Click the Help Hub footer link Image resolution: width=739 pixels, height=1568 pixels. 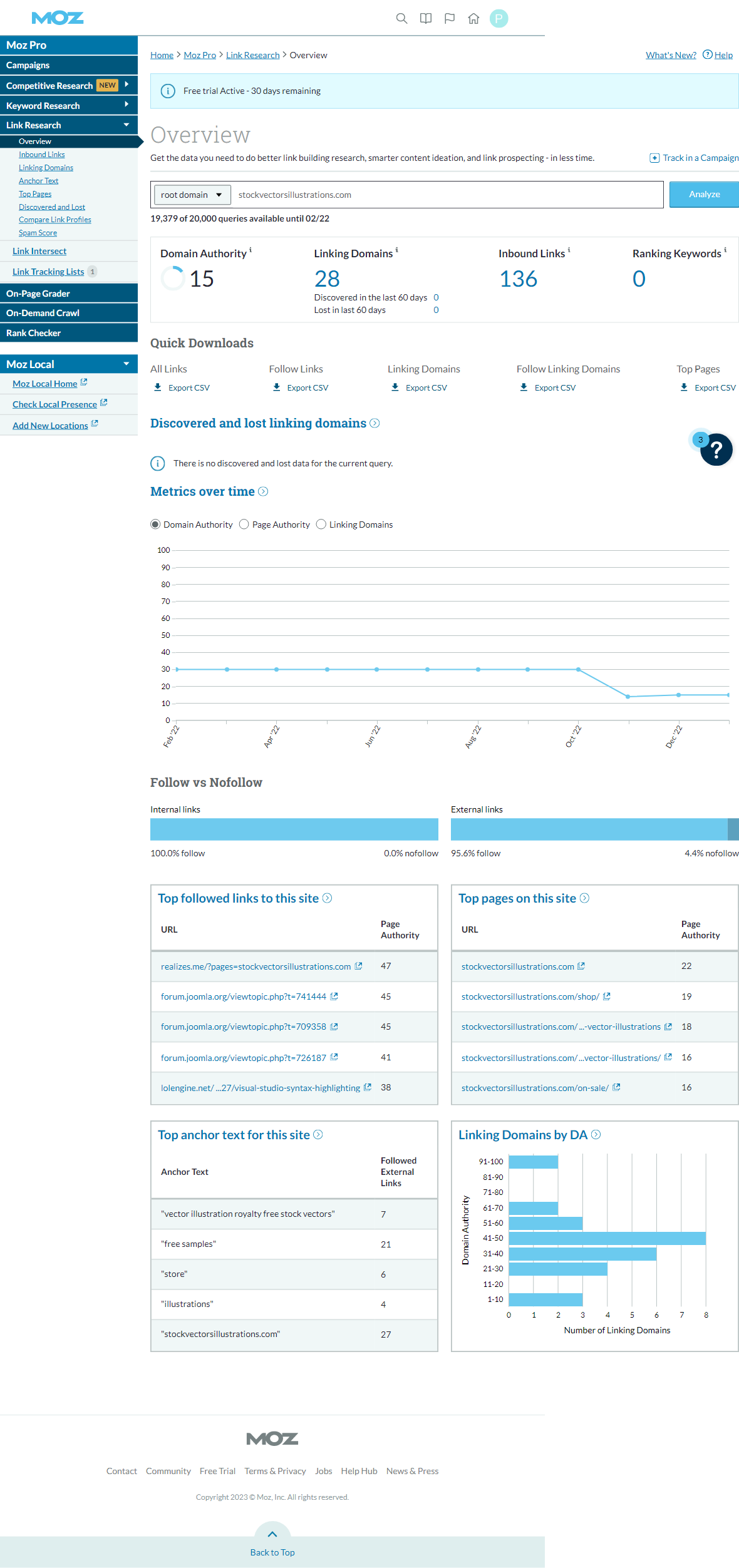(359, 1471)
